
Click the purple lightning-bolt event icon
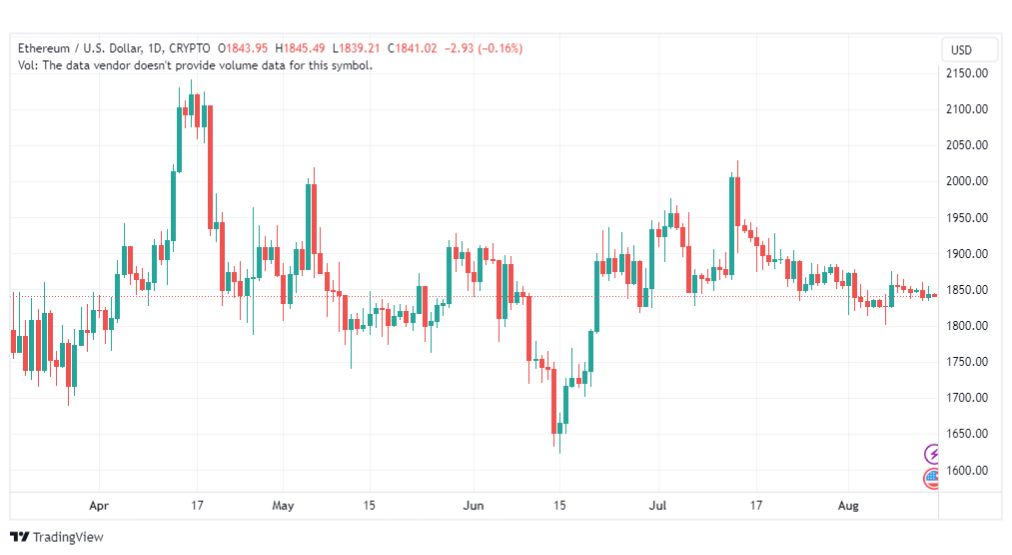click(932, 454)
